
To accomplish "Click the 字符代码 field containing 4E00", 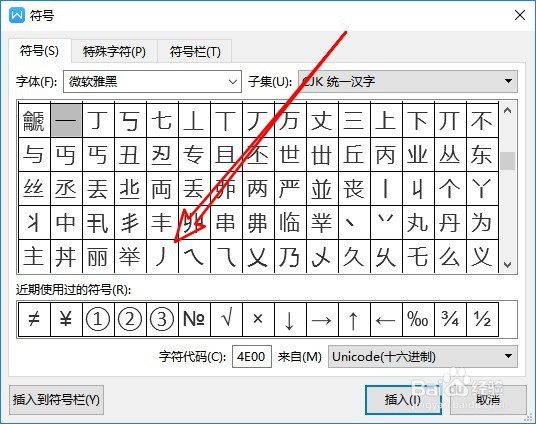I will [x=252, y=357].
